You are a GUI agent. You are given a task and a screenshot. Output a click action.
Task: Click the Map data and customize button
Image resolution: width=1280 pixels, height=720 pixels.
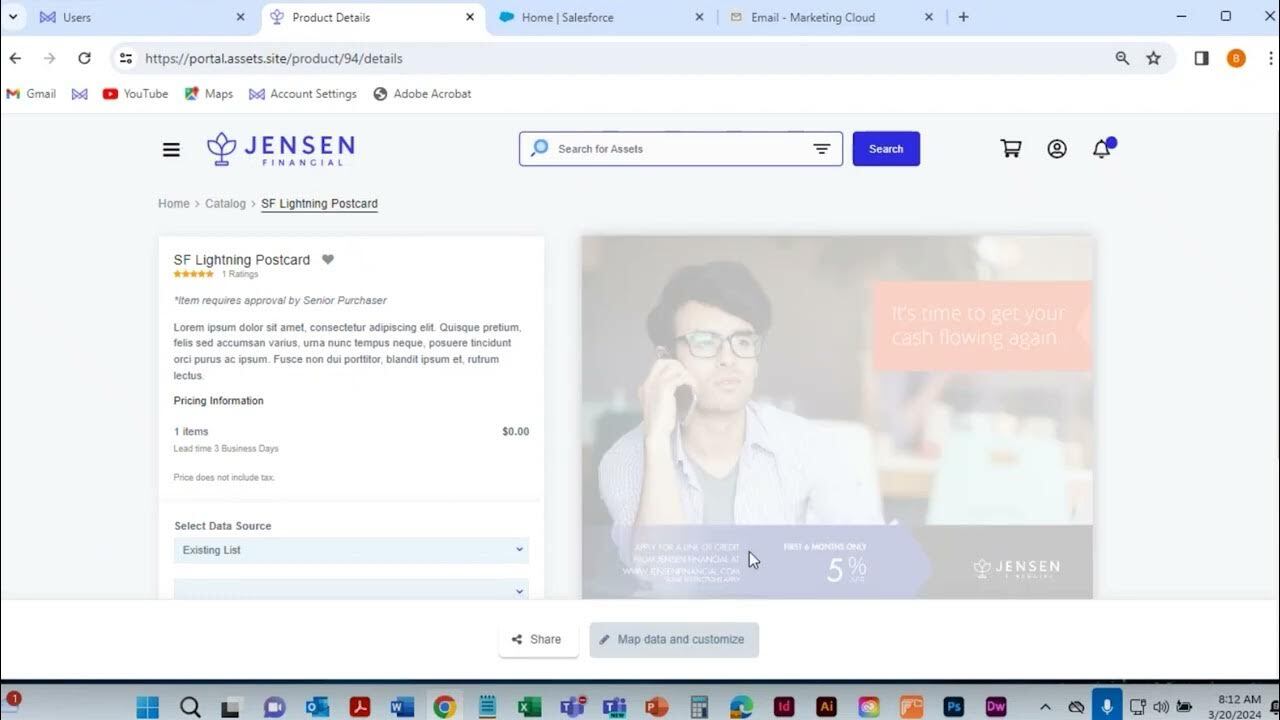coord(674,639)
